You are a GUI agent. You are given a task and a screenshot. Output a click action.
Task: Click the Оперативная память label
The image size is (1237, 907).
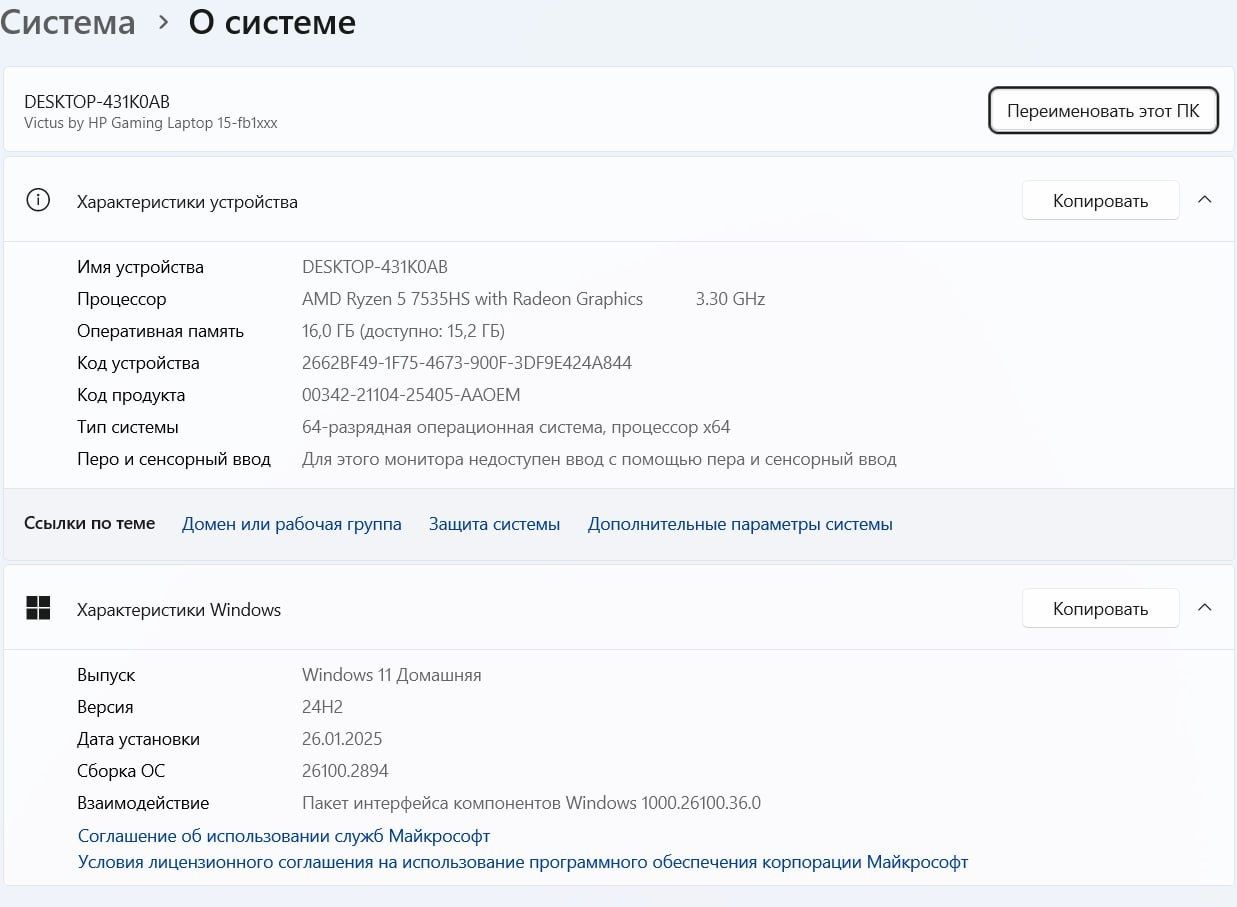(160, 331)
